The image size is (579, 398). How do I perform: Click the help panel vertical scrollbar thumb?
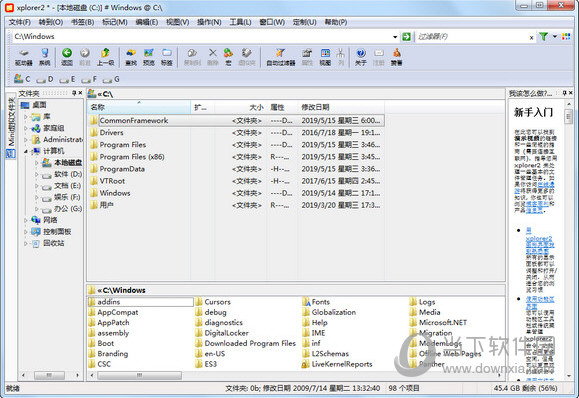569,117
